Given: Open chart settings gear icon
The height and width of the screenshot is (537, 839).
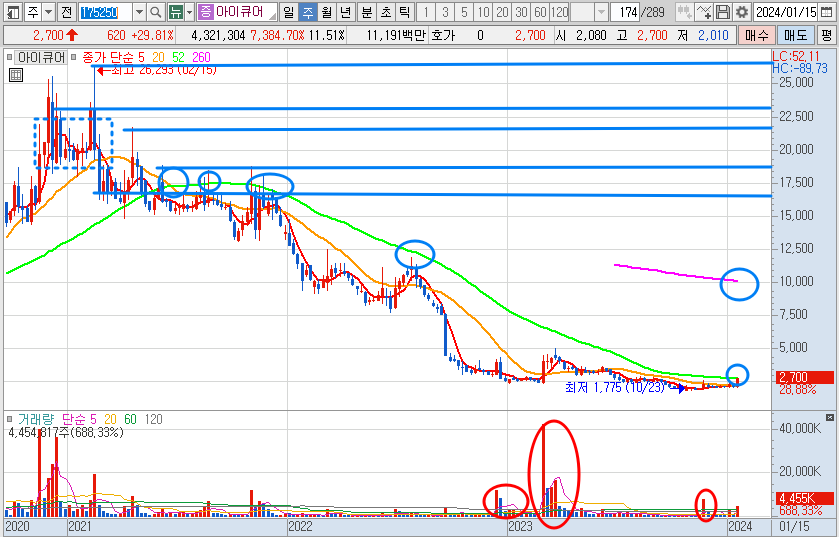Looking at the screenshot, I should click(742, 12).
